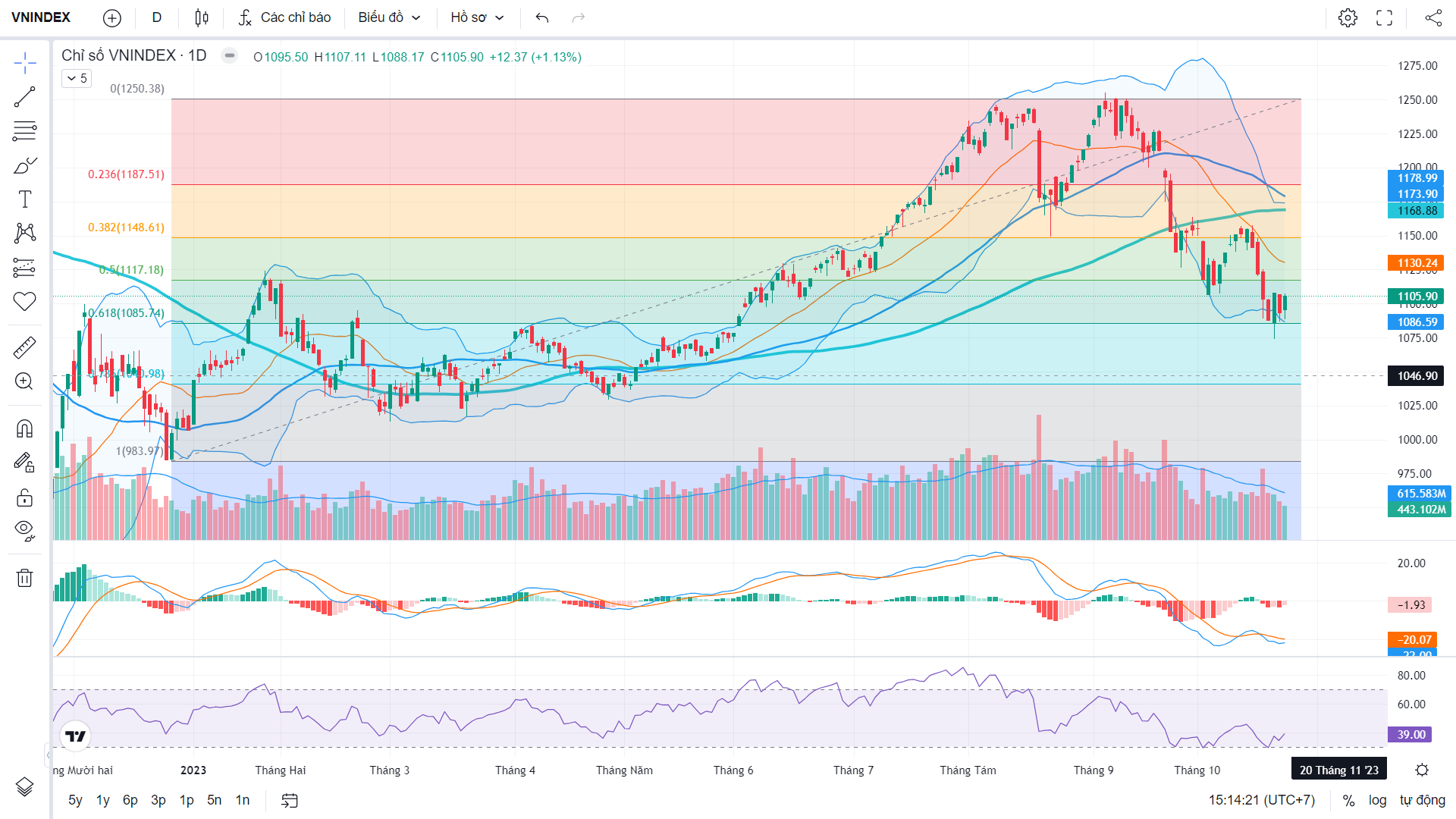The height and width of the screenshot is (819, 1456).
Task: Toggle percent scale mode
Action: coord(1348,800)
